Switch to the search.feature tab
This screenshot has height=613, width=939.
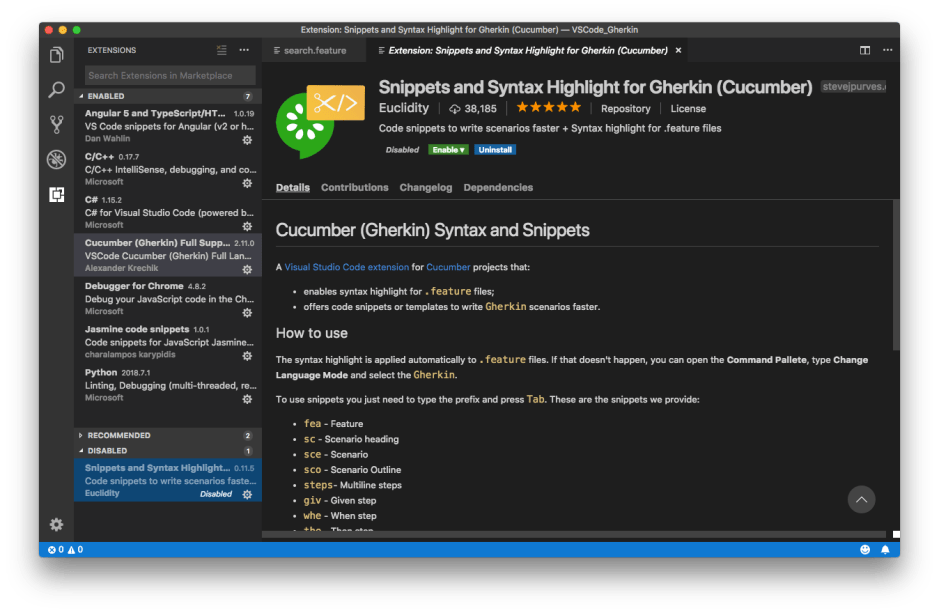pyautogui.click(x=314, y=50)
